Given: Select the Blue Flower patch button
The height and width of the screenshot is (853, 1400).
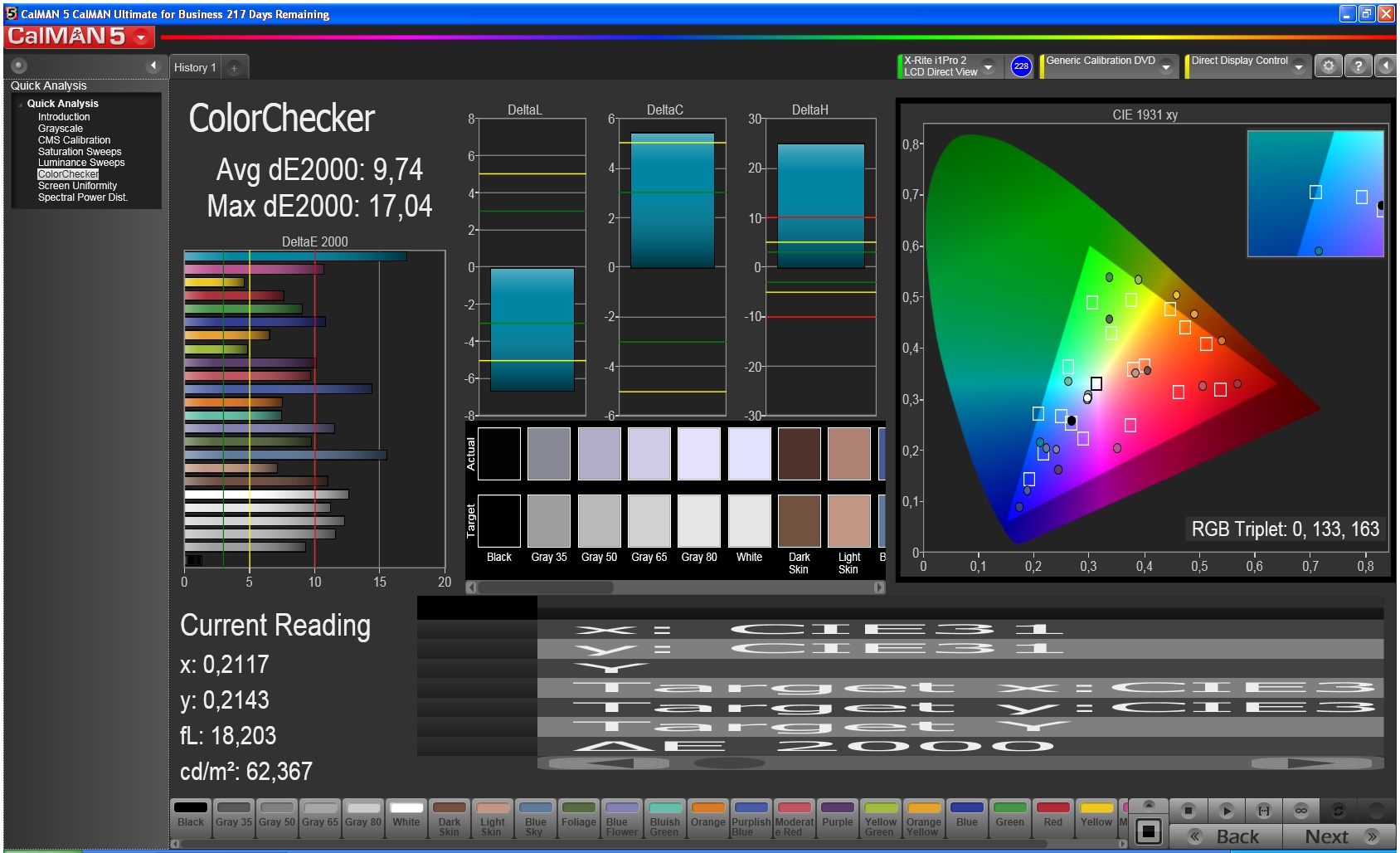Looking at the screenshot, I should [622, 819].
